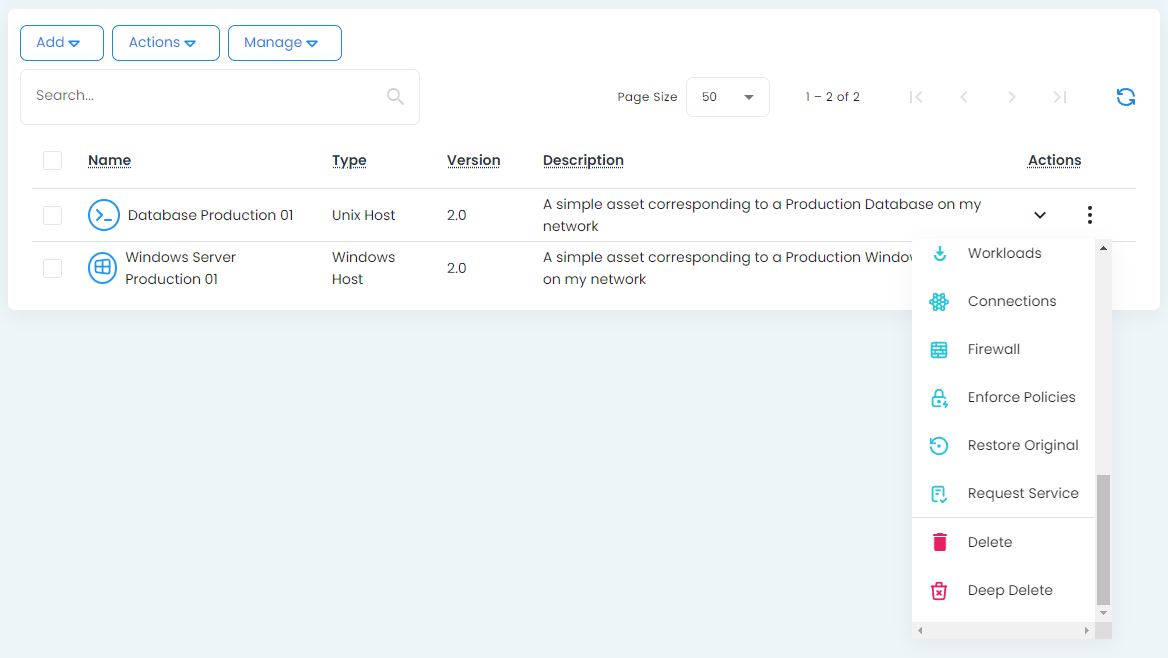
Task: Click the Restore Original icon
Action: (x=939, y=446)
